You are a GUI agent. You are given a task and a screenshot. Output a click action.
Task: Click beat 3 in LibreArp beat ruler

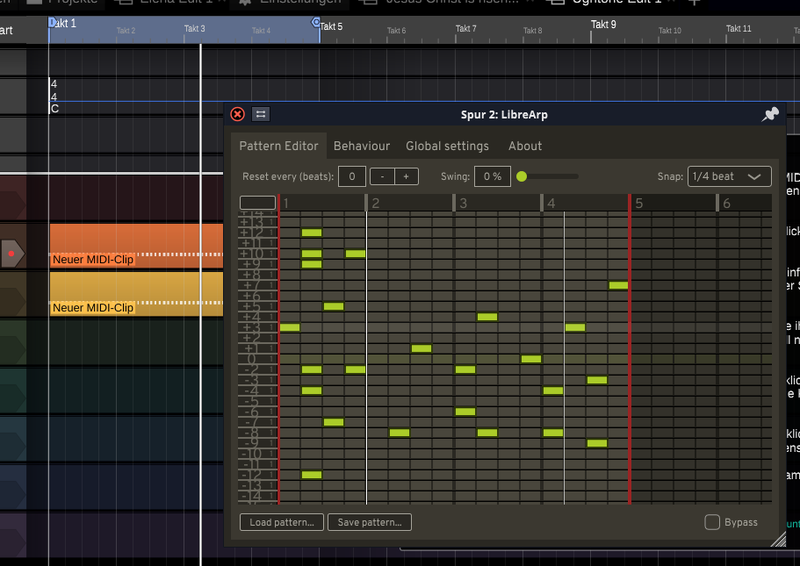point(463,203)
